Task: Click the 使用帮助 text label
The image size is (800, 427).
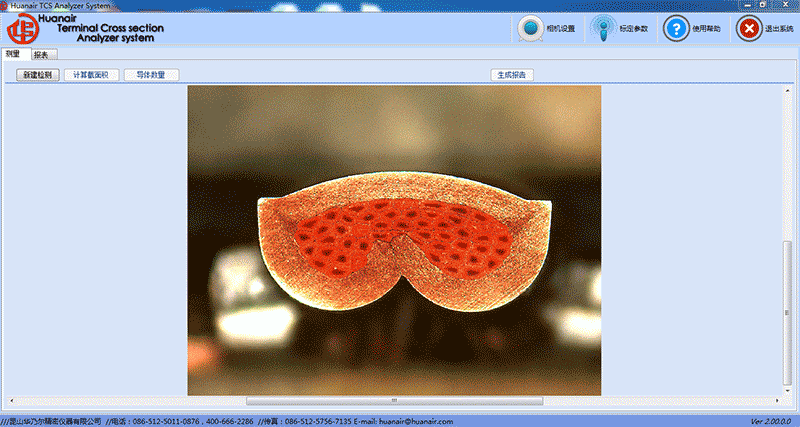Action: pos(706,29)
